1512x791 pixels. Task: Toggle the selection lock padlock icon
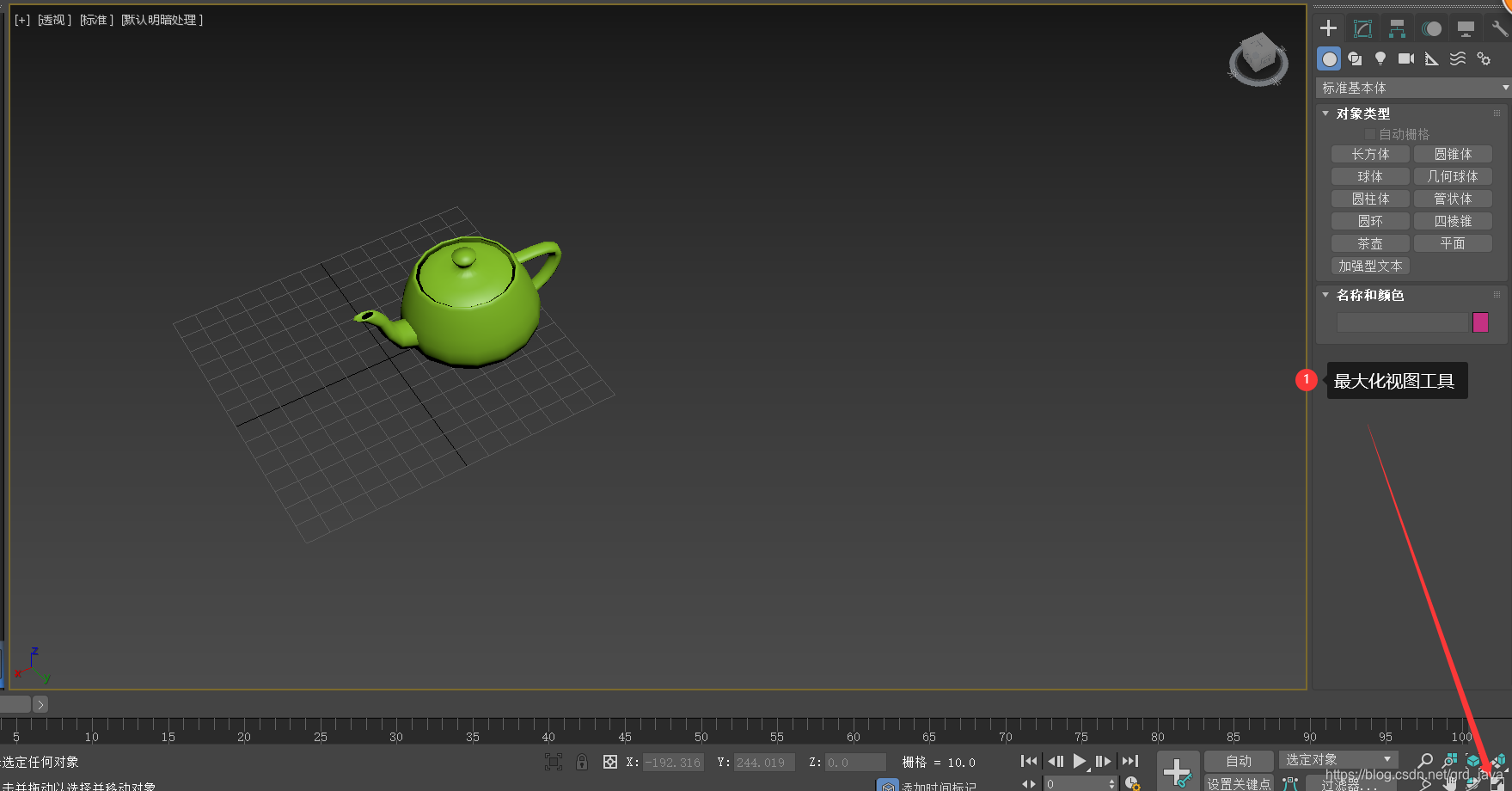tap(582, 762)
